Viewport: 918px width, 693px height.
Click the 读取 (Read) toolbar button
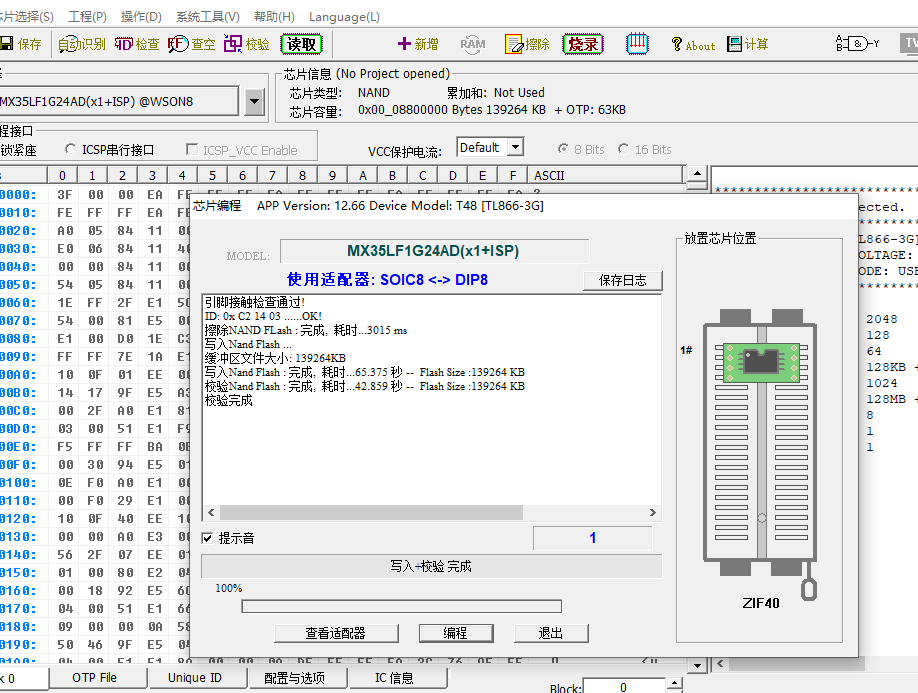pos(301,44)
